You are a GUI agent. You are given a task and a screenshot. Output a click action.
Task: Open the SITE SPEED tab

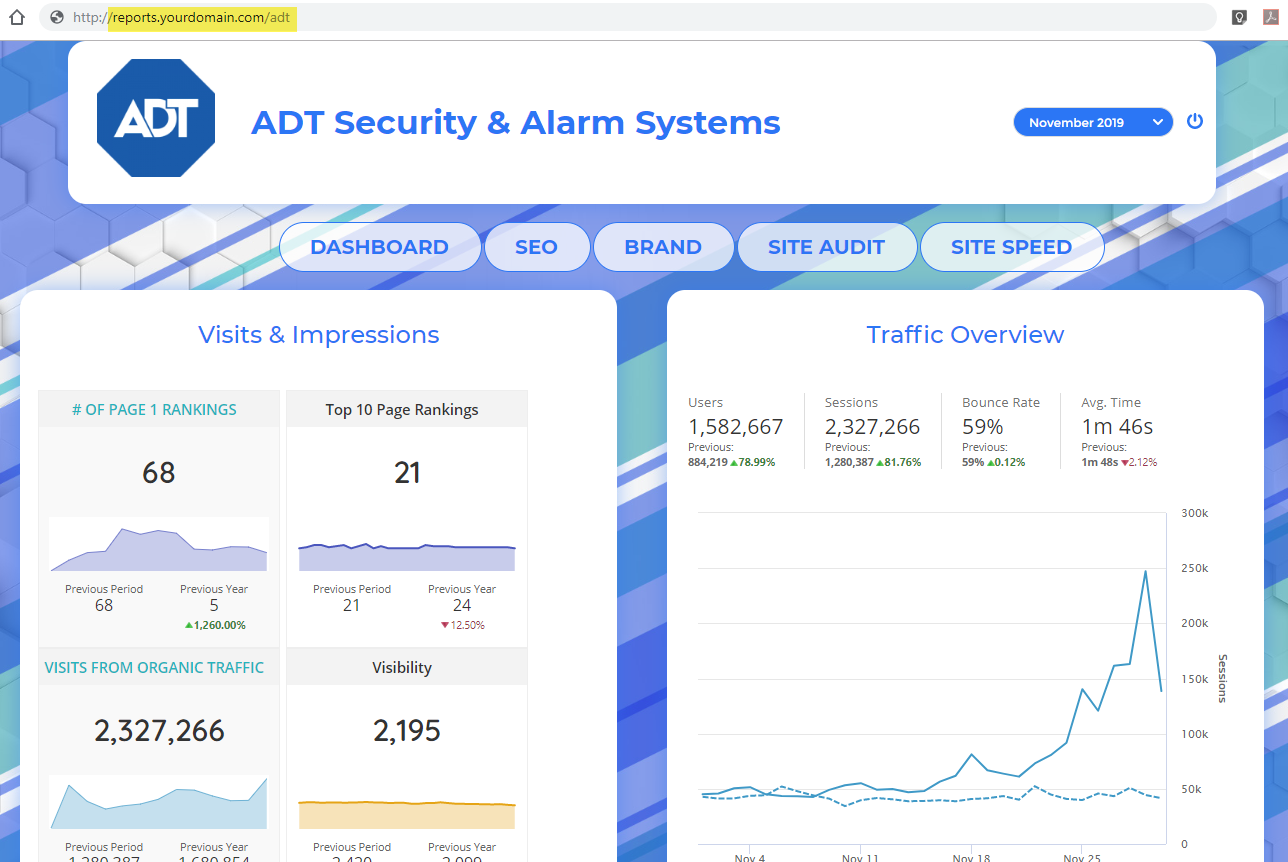[1011, 247]
